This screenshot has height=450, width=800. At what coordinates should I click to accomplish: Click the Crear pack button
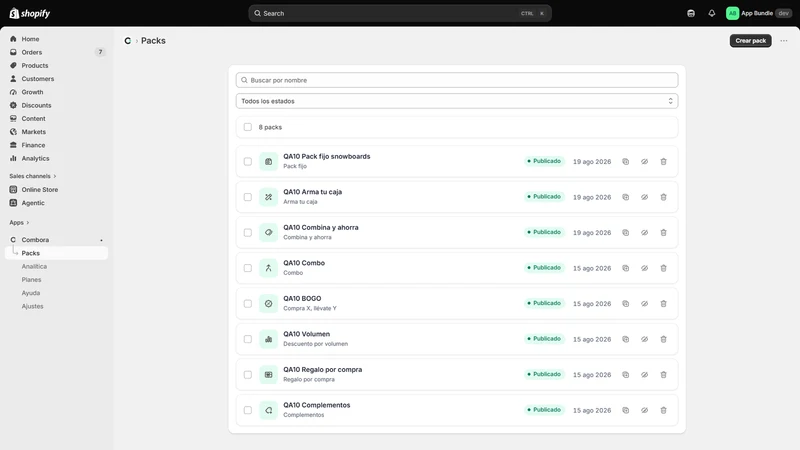750,41
